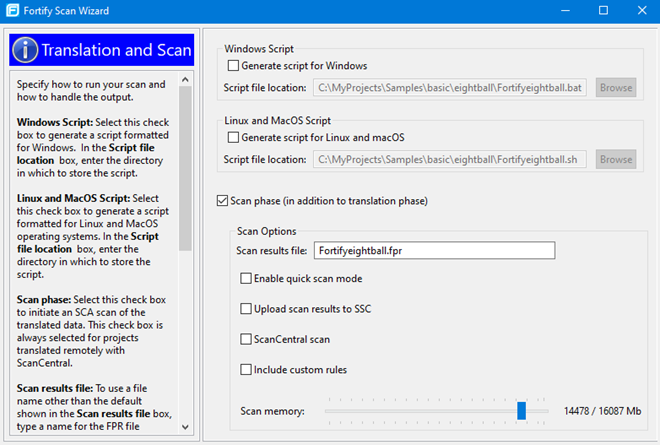Click Browse button for Windows script location
Screen dimensions: 660x445
[x=616, y=88]
